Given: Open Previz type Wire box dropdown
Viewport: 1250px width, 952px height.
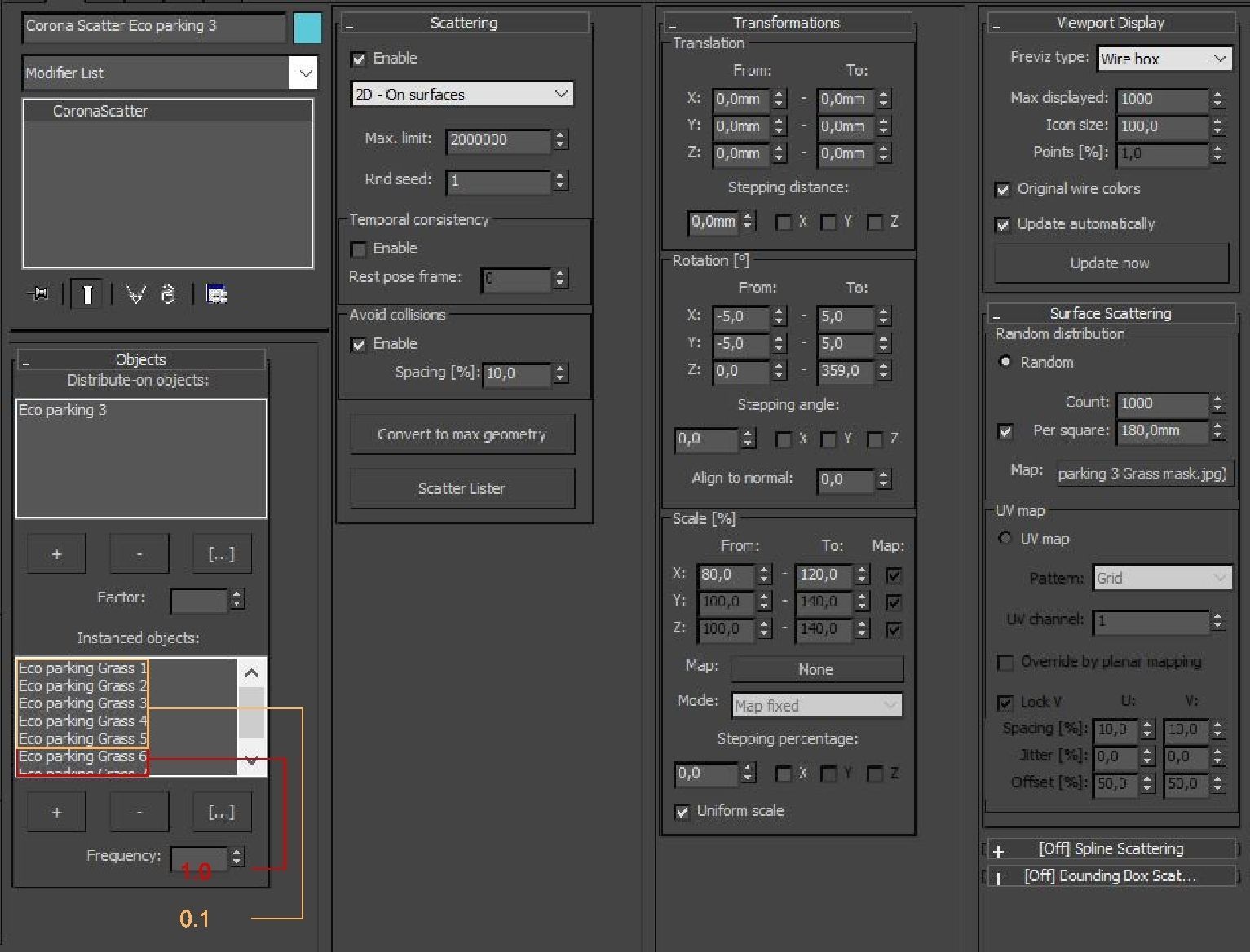Looking at the screenshot, I should coord(1164,59).
